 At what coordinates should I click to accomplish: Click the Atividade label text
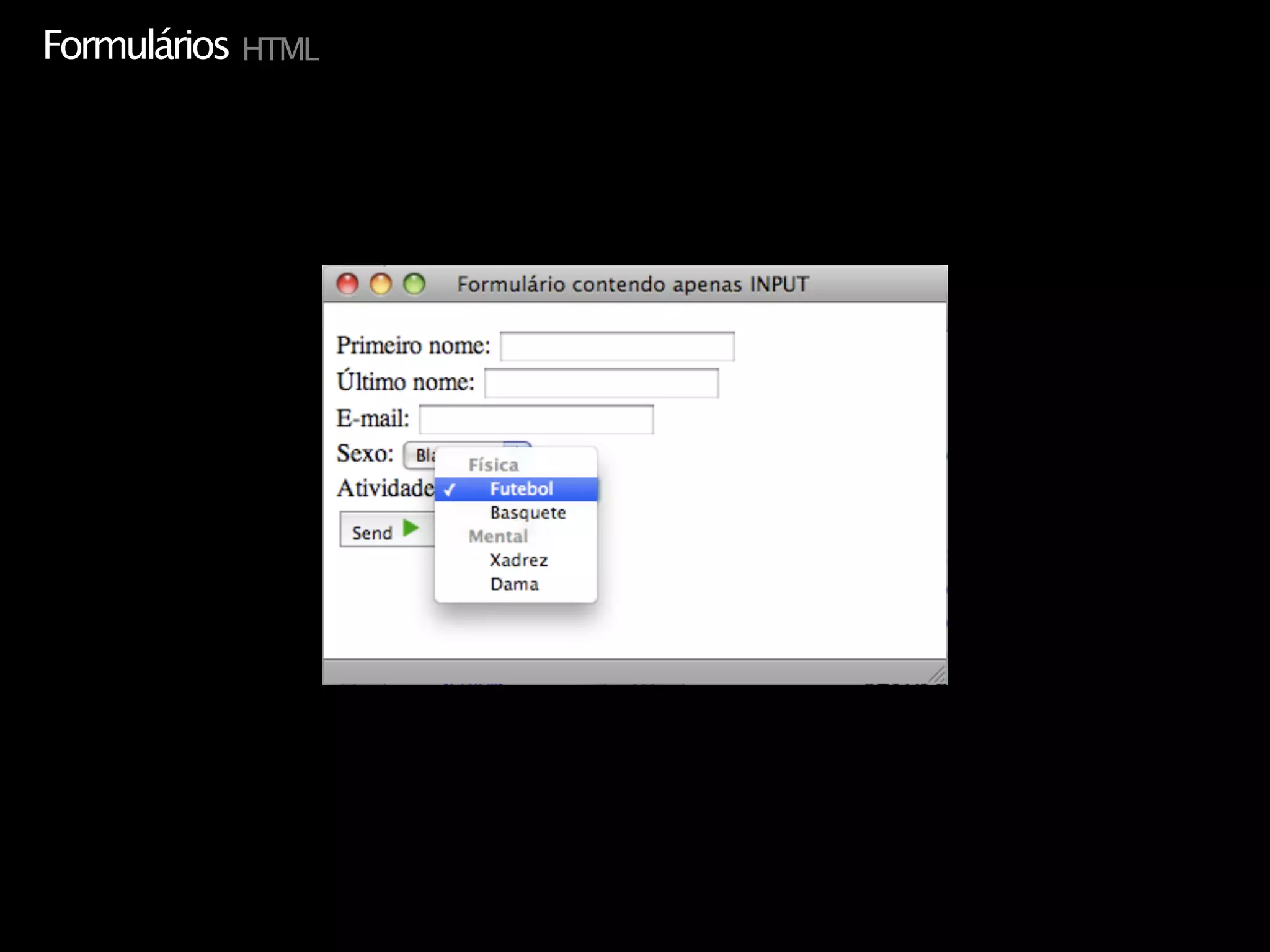384,488
